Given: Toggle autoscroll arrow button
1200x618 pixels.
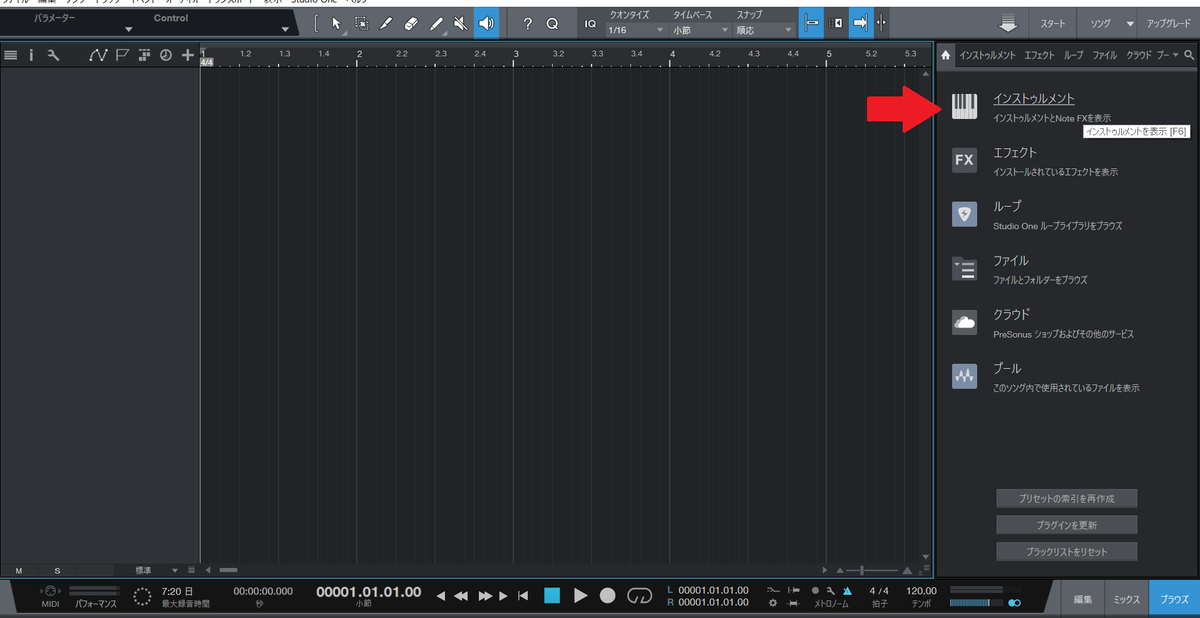Looking at the screenshot, I should click(860, 23).
